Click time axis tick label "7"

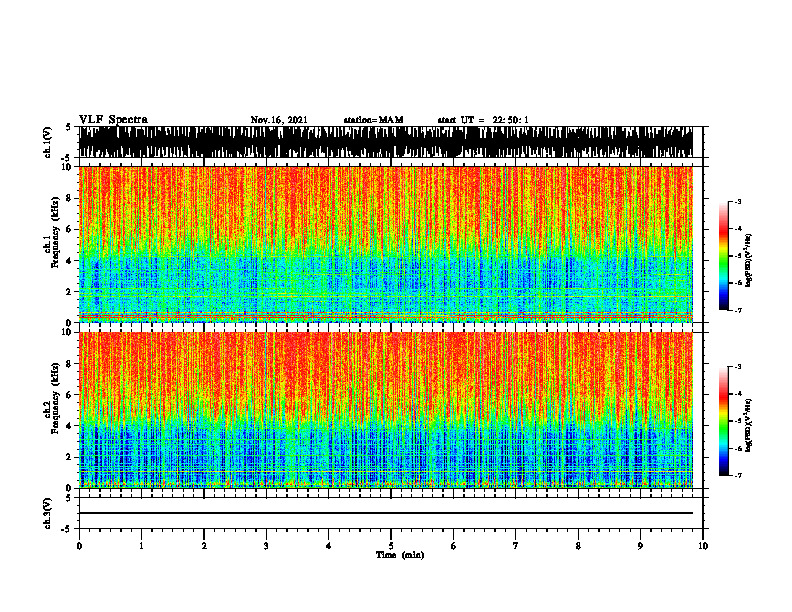(x=516, y=546)
